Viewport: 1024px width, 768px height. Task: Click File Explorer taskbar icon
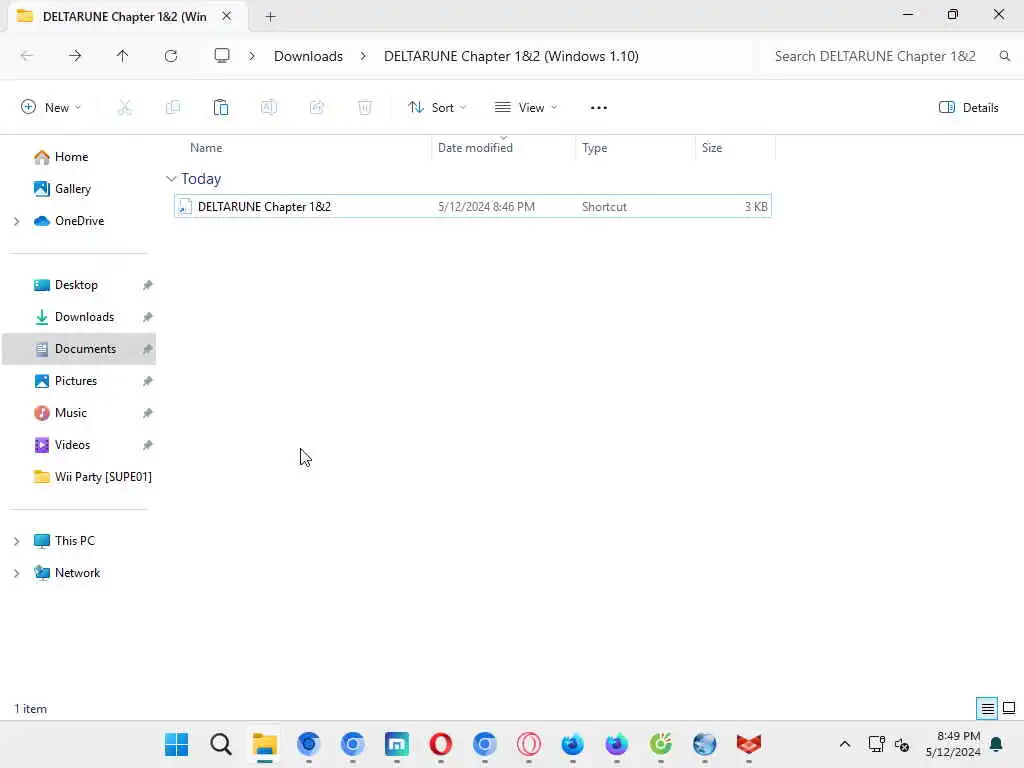point(264,744)
